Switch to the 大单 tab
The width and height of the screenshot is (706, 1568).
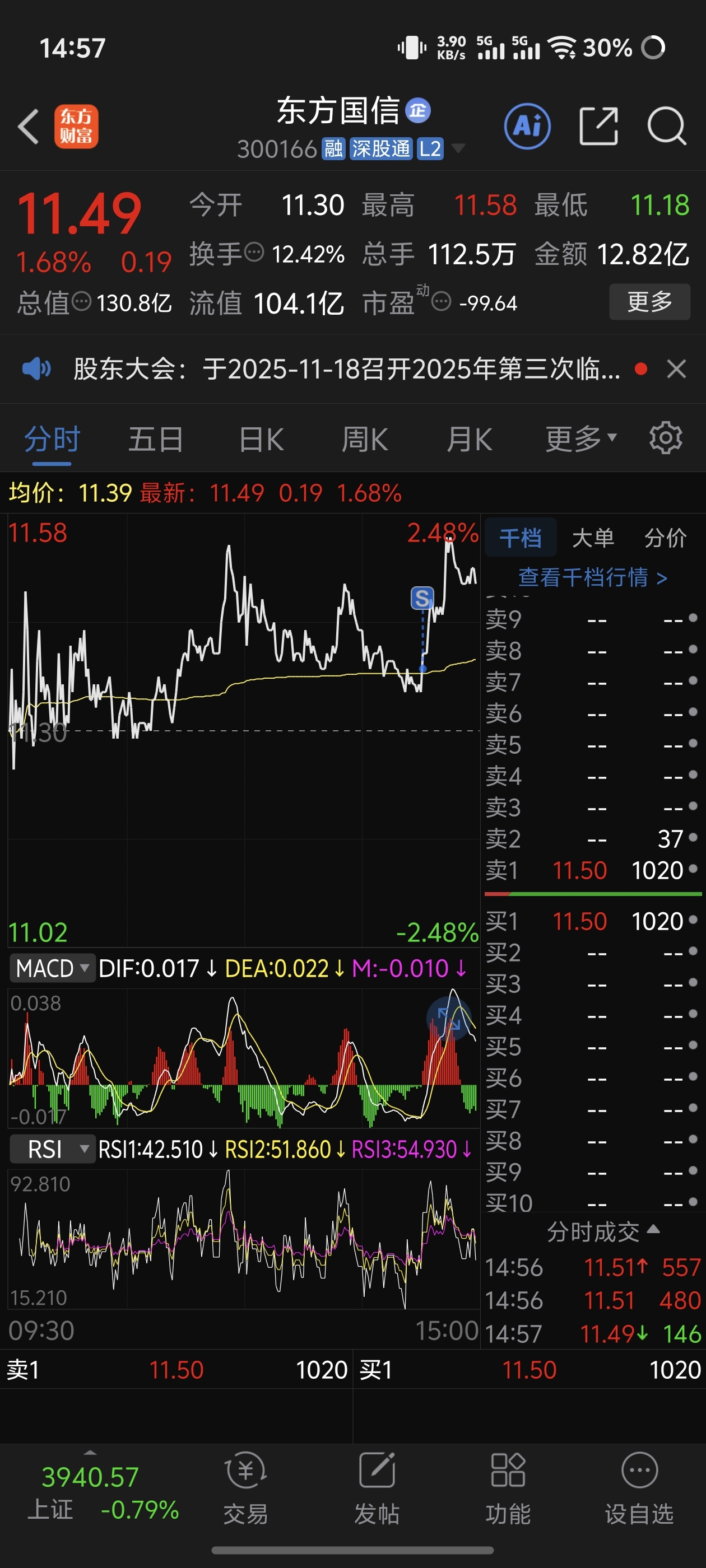tap(593, 538)
